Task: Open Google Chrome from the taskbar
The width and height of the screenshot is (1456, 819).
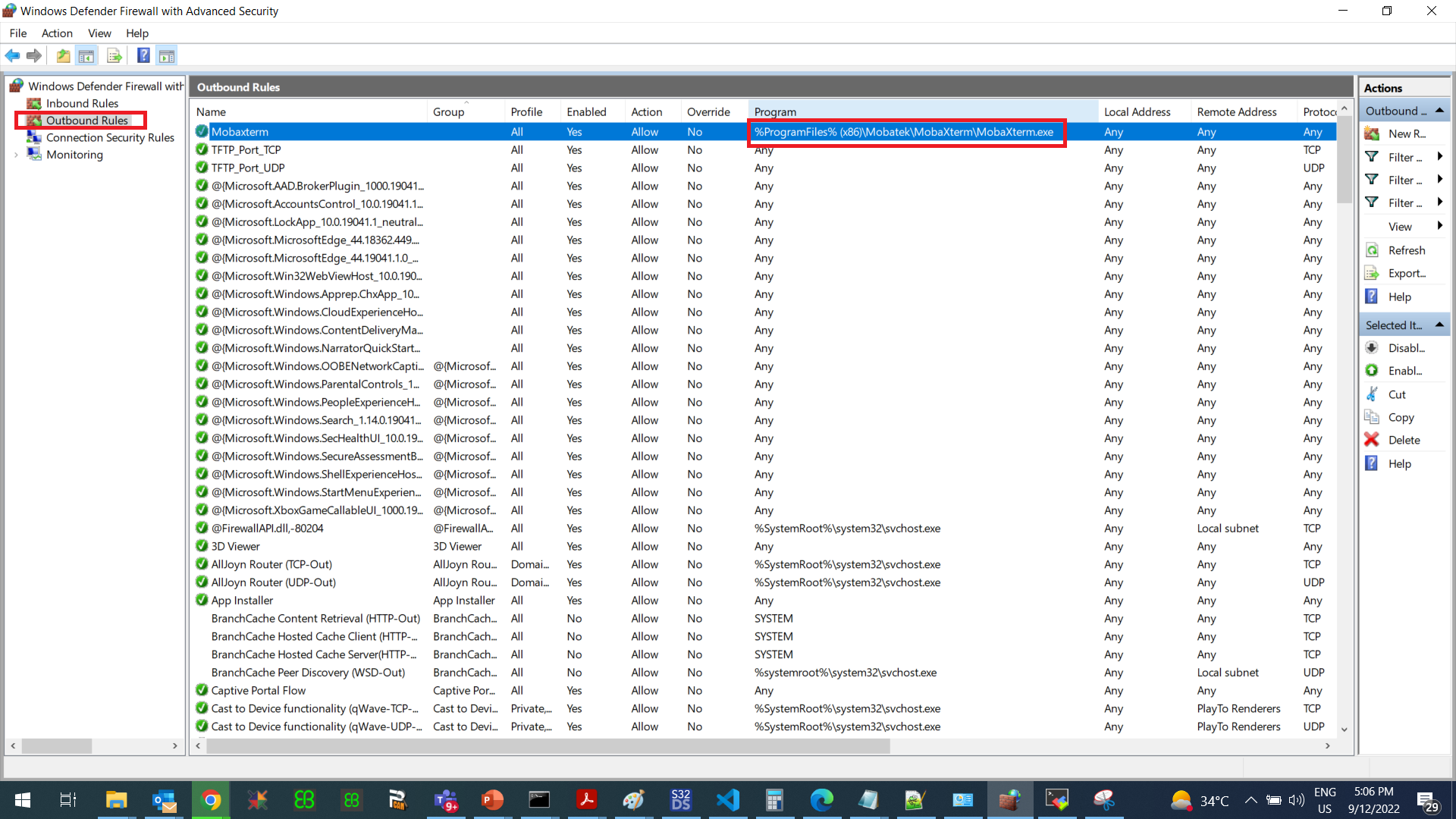Action: click(211, 800)
